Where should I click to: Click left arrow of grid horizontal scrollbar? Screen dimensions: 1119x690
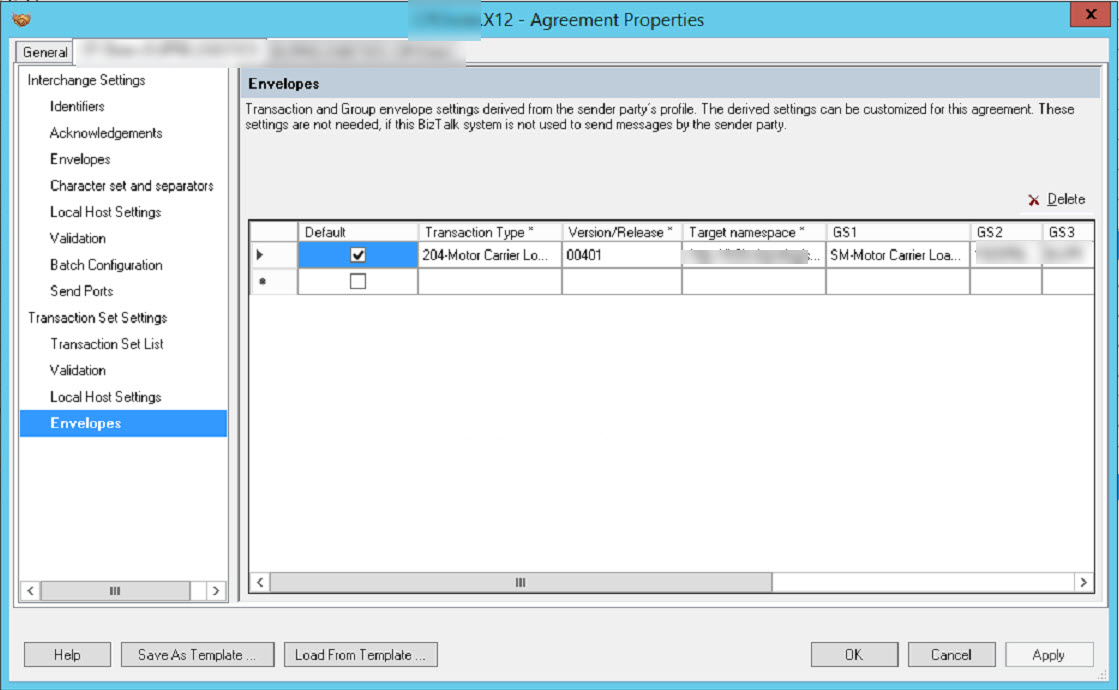[260, 582]
